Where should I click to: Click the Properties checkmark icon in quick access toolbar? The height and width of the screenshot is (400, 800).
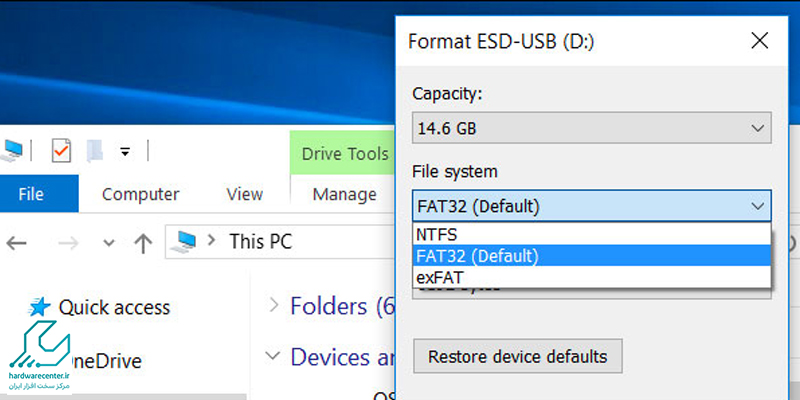[x=62, y=151]
